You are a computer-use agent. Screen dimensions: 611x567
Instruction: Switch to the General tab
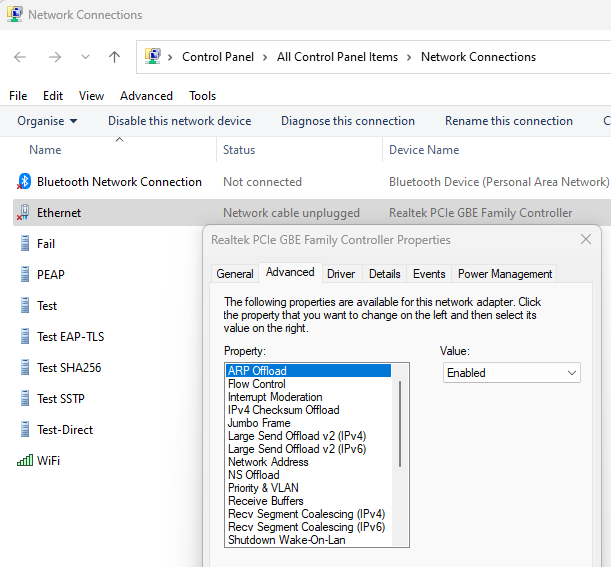click(235, 274)
